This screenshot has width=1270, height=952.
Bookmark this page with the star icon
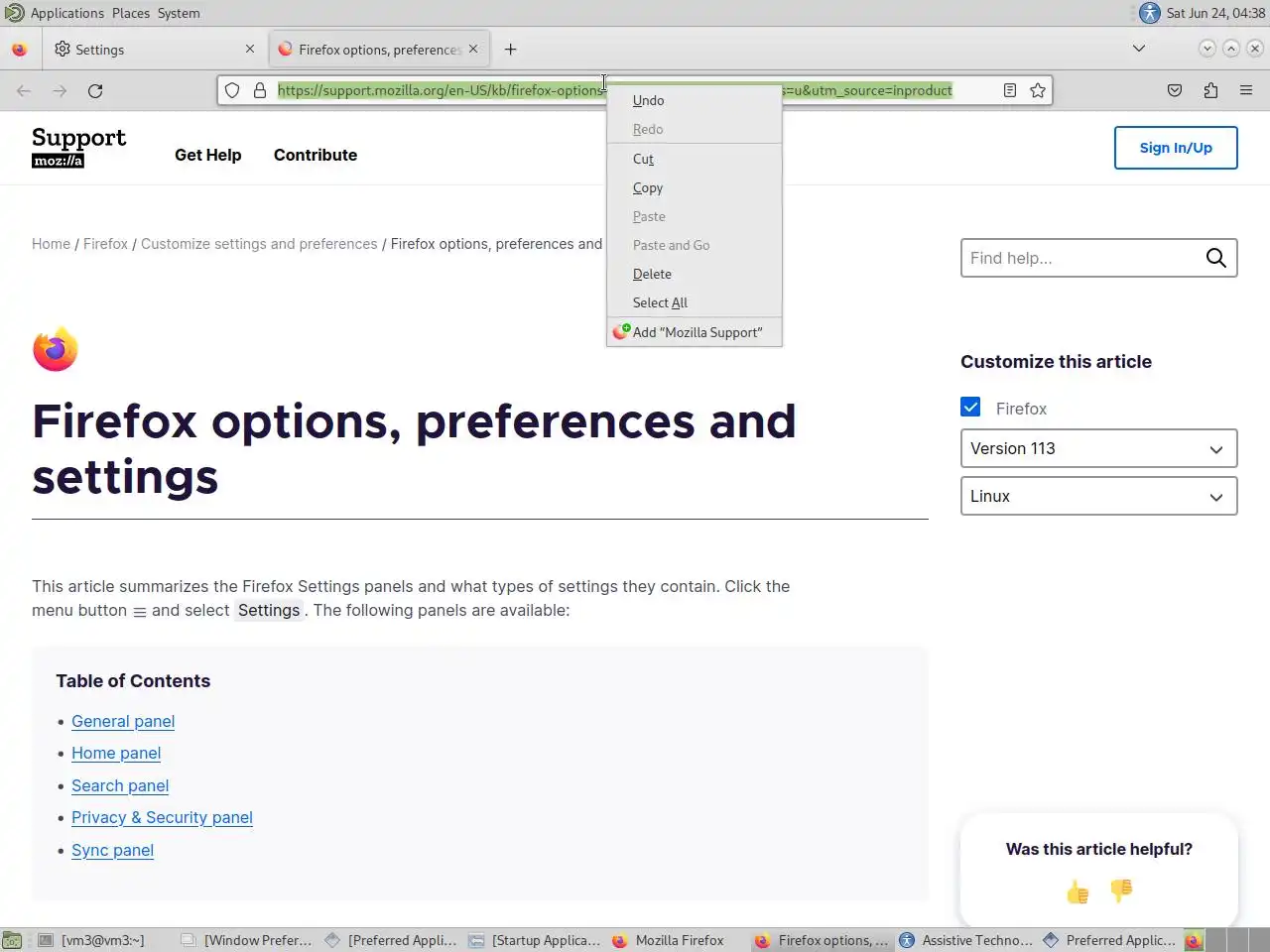[x=1038, y=90]
